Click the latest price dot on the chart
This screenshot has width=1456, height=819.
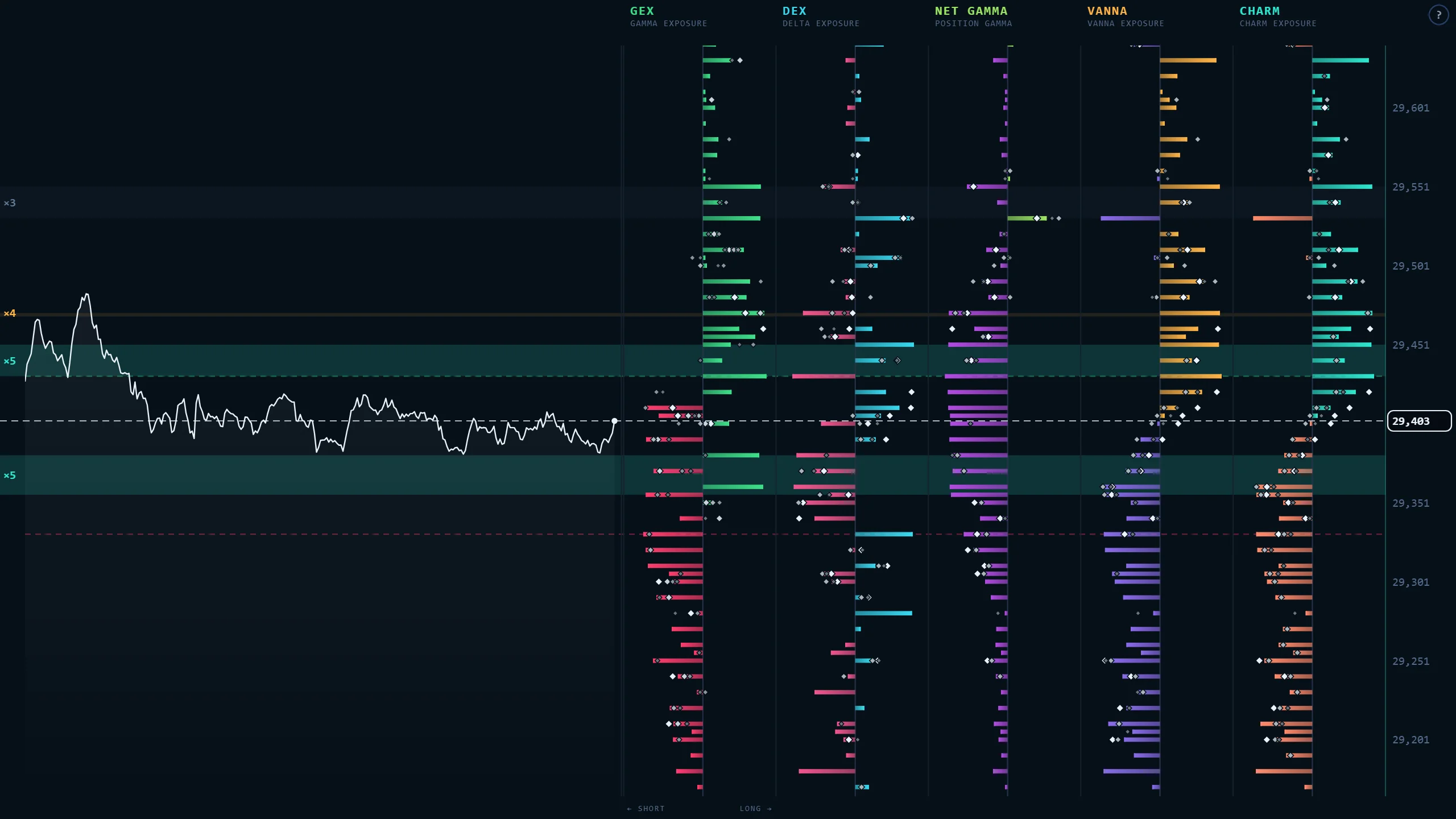614,421
